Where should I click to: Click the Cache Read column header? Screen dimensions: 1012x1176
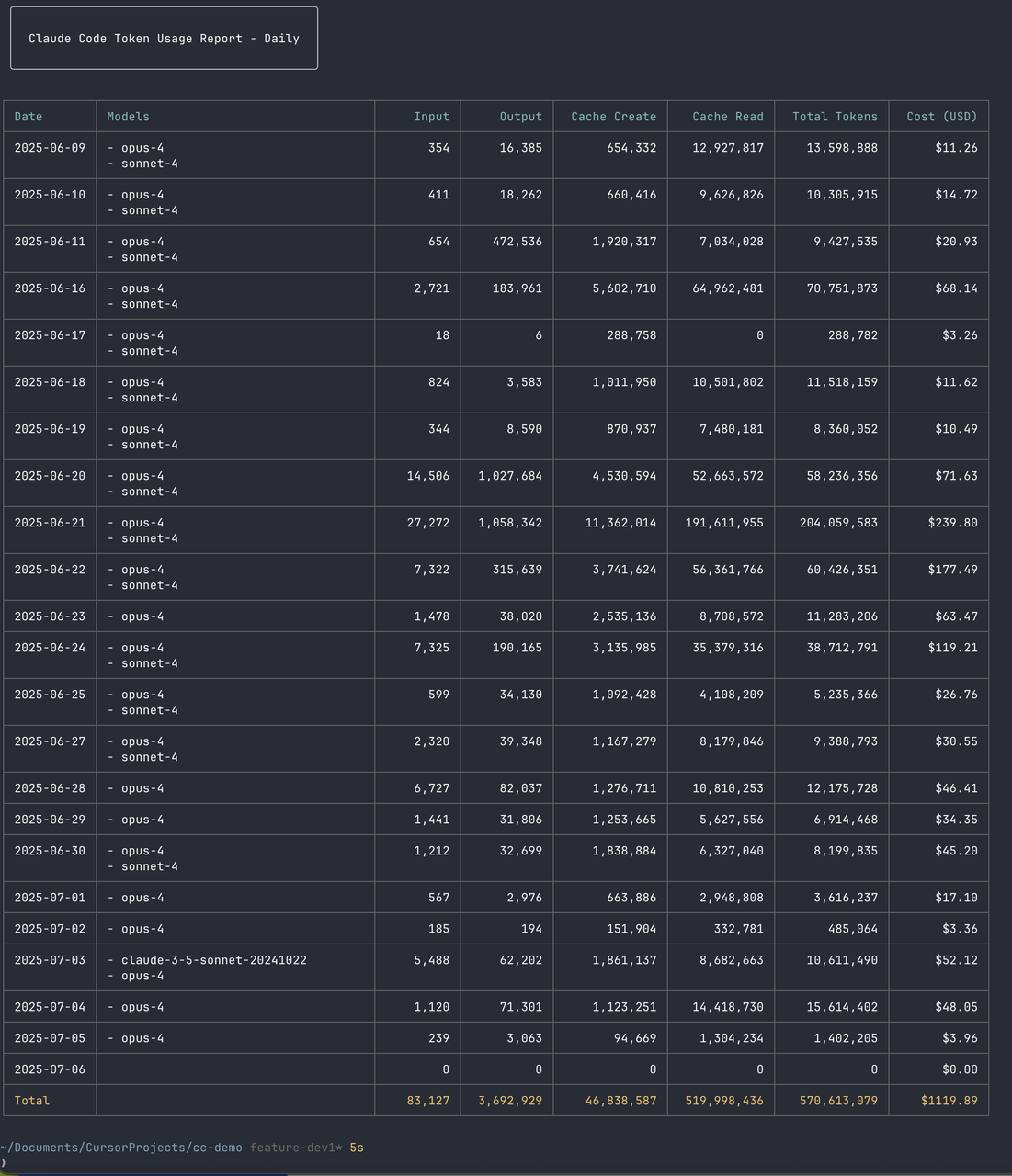(x=727, y=117)
